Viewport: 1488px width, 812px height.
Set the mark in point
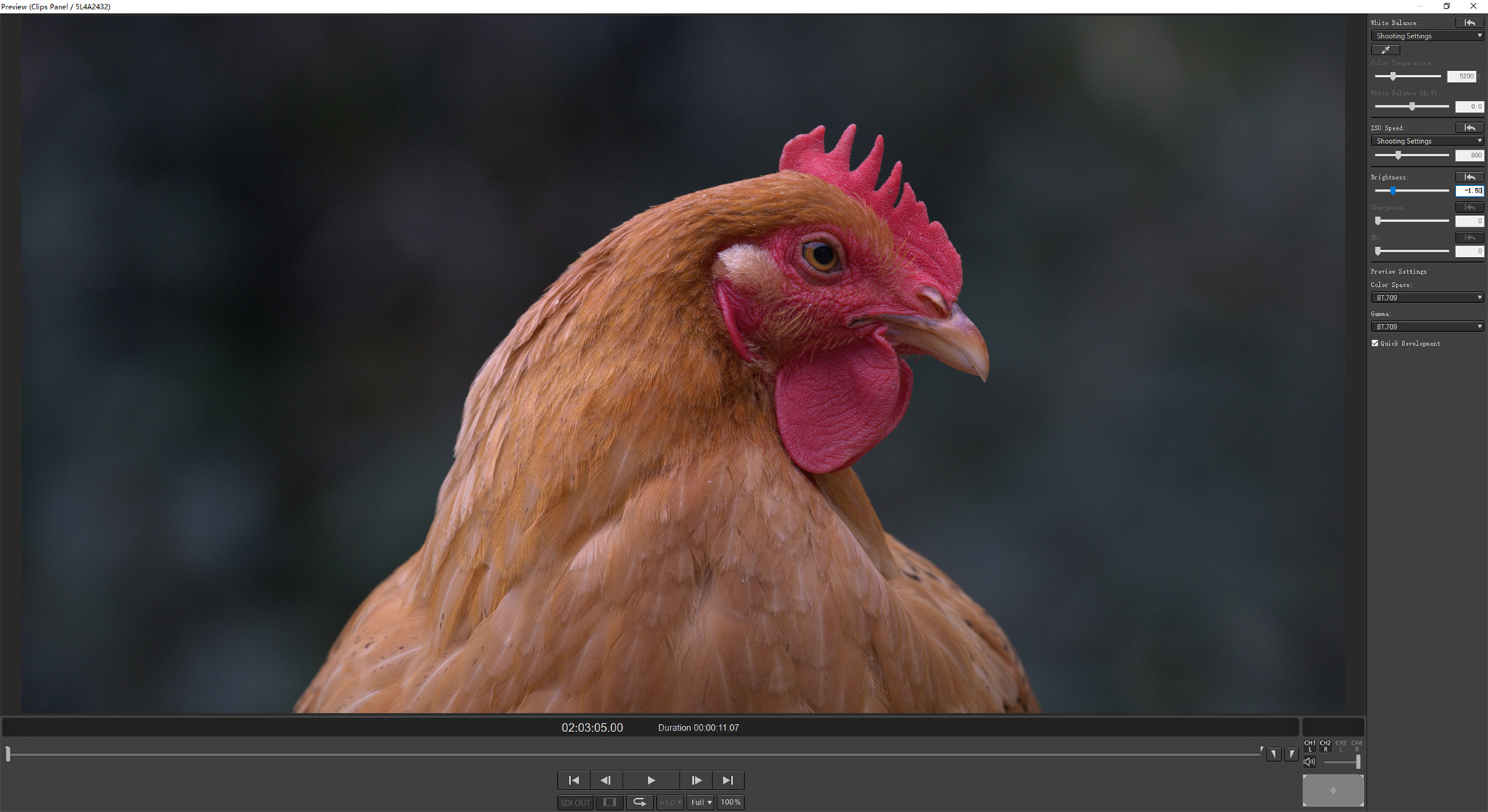tap(1274, 755)
